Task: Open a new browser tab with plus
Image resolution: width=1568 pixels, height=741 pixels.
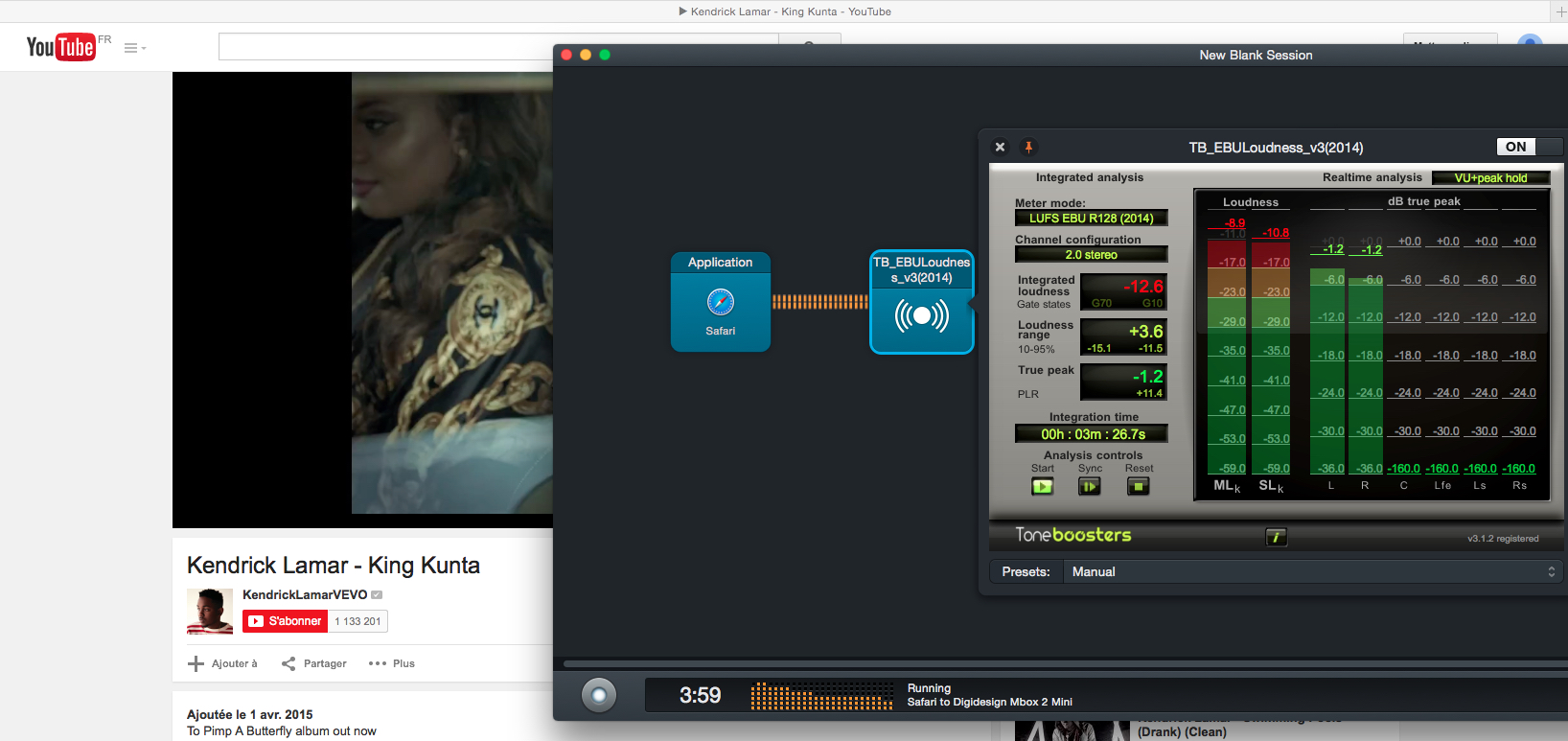Action: [x=1561, y=12]
